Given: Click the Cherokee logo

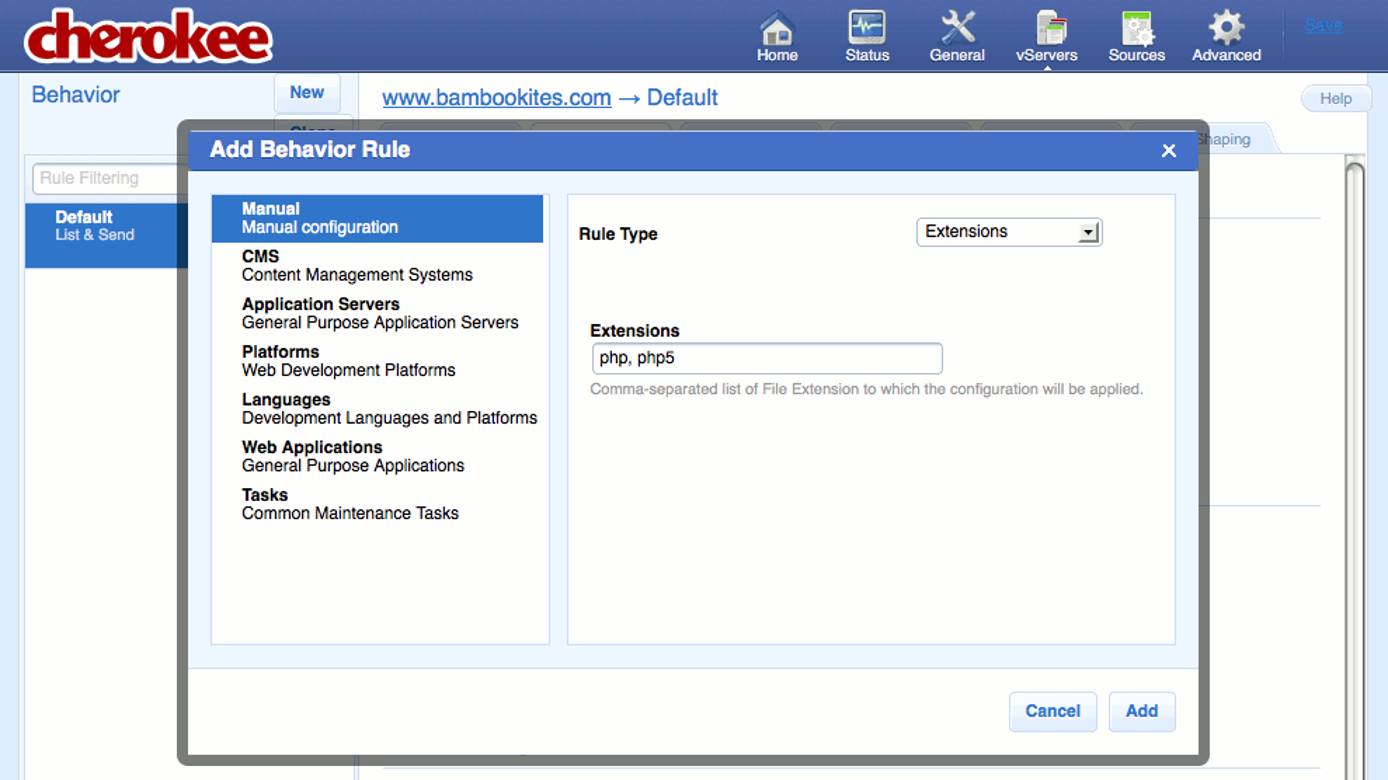Looking at the screenshot, I should pyautogui.click(x=146, y=38).
